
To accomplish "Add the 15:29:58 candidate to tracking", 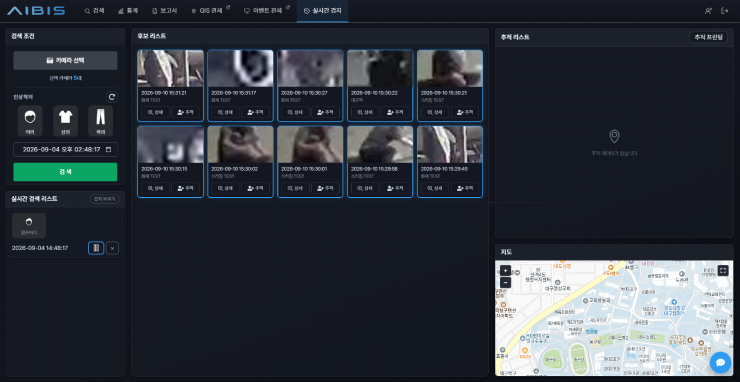I will [395, 188].
